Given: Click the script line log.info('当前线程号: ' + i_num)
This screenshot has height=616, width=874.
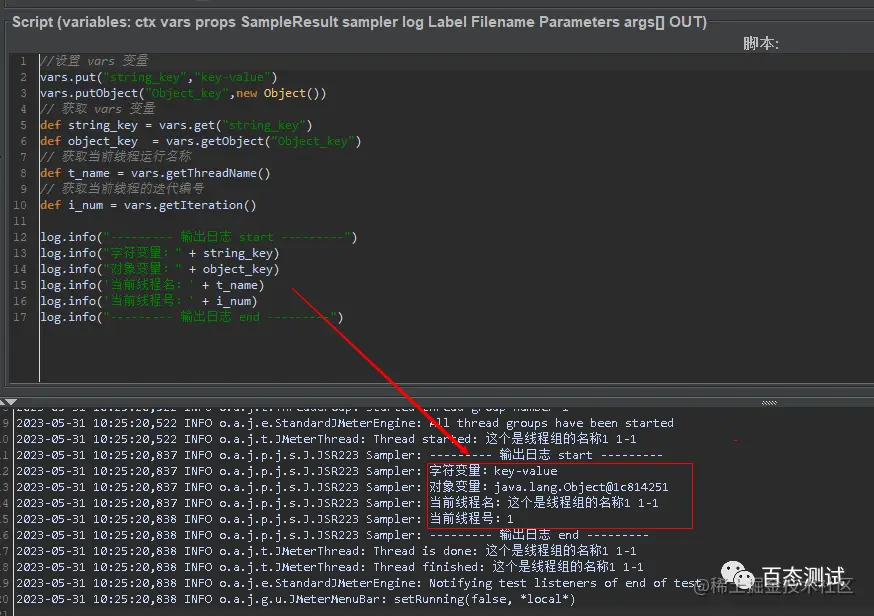Looking at the screenshot, I should 149,301.
